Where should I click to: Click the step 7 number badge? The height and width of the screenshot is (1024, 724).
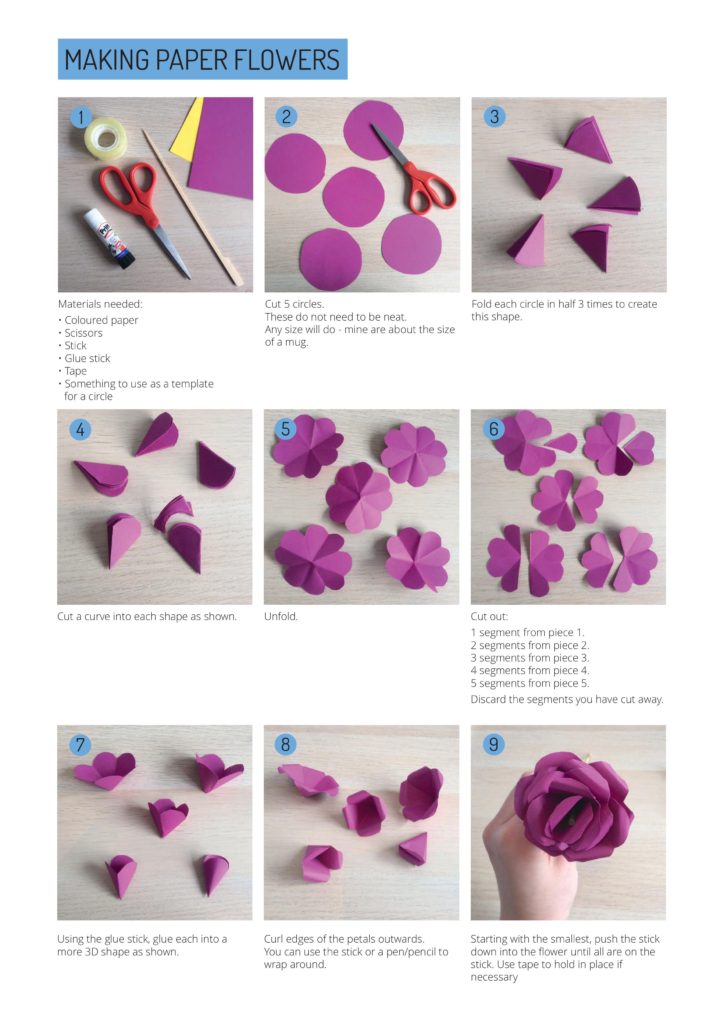point(80,744)
